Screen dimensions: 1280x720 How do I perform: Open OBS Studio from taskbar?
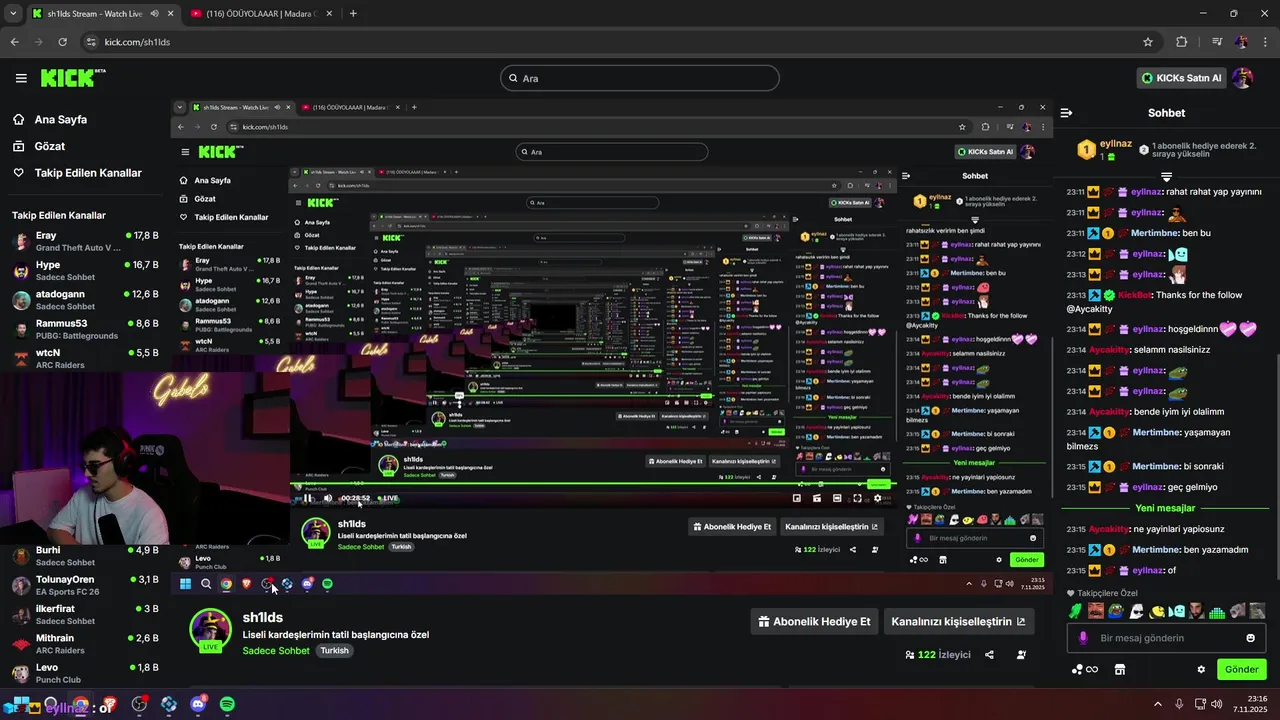coord(139,704)
